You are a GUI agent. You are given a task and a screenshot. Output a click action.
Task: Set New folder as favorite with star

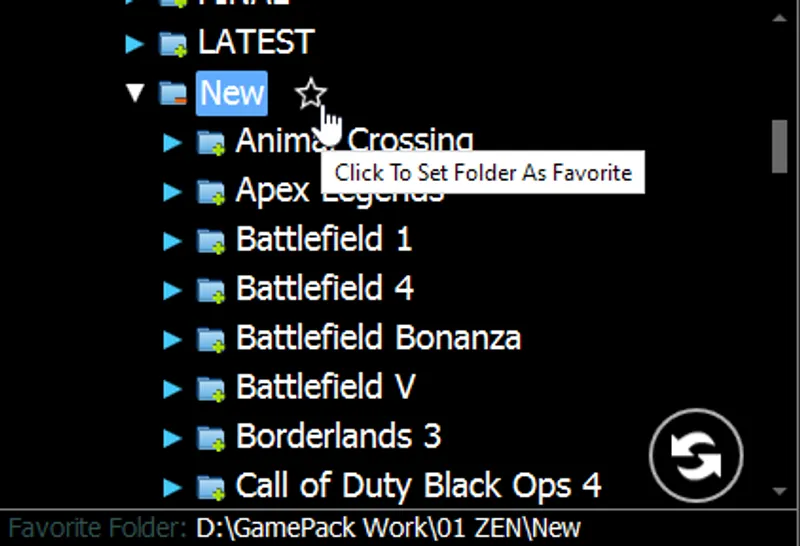pyautogui.click(x=311, y=93)
